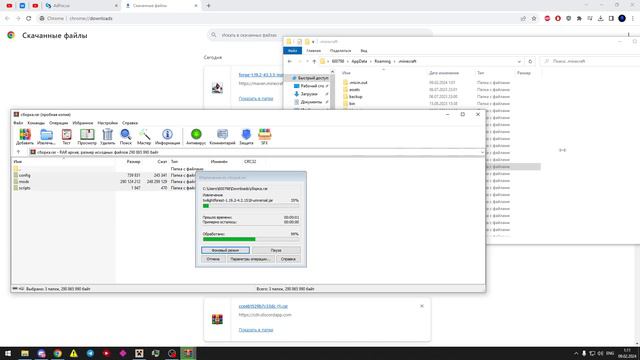Image resolution: width=640 pixels, height=360 pixels.
Task: Click "Показать в папке" under forge download
Action: coord(256,99)
